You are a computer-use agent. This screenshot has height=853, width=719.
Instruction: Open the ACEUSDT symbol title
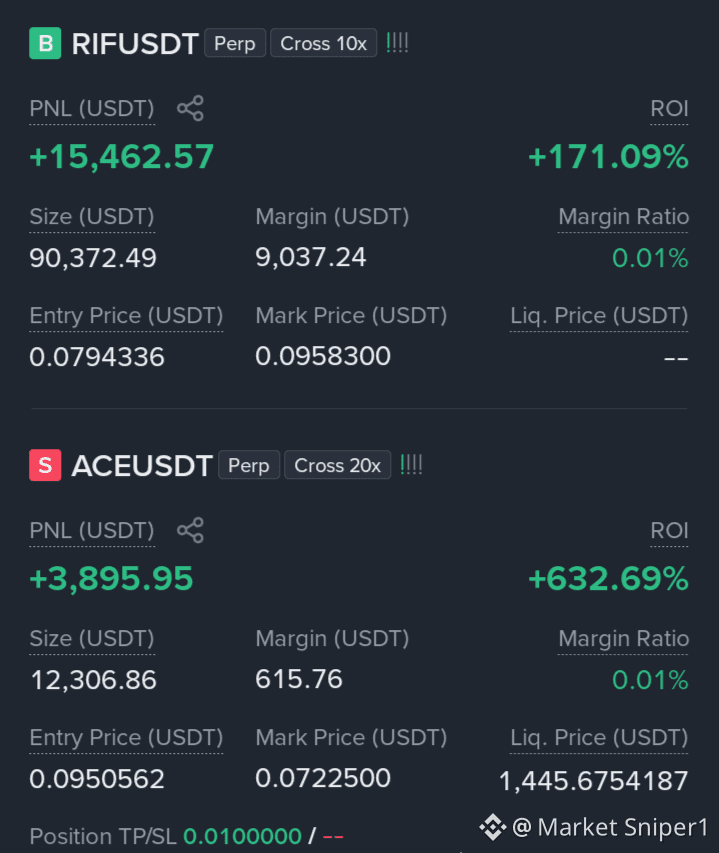pos(142,466)
